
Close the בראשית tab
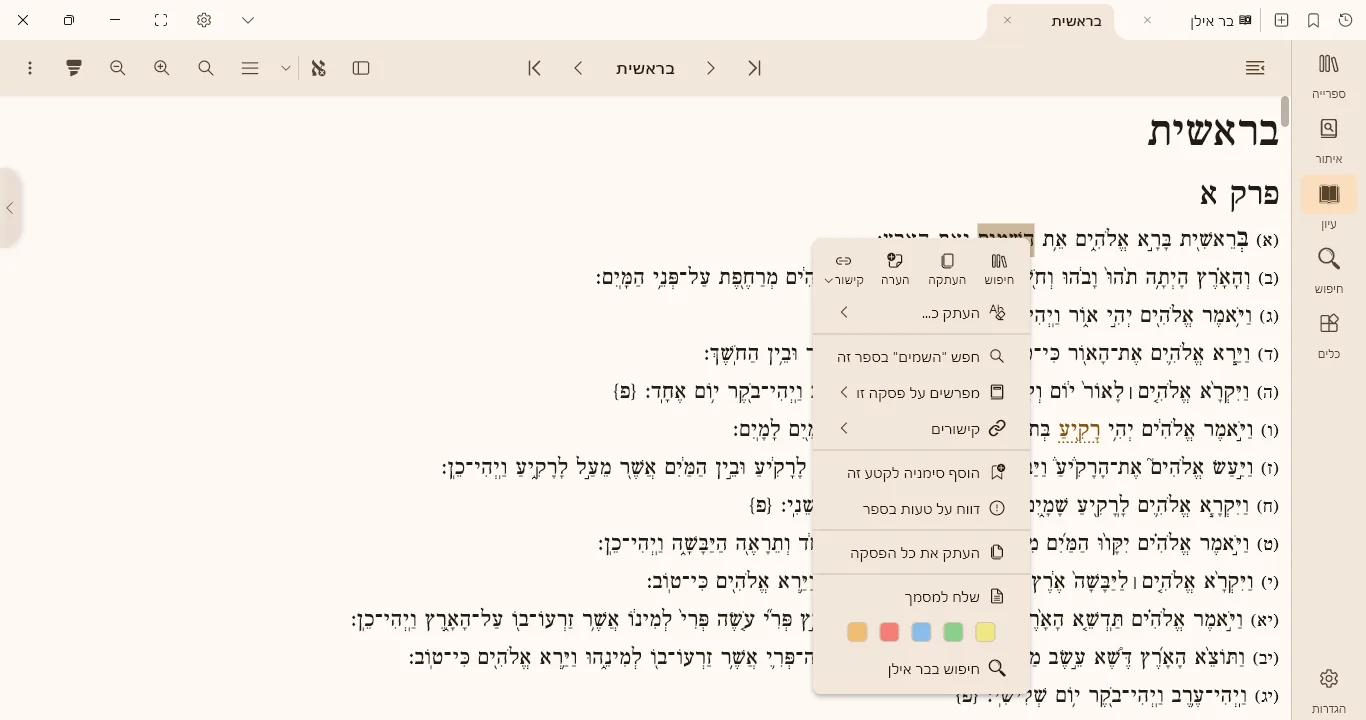tap(1007, 20)
